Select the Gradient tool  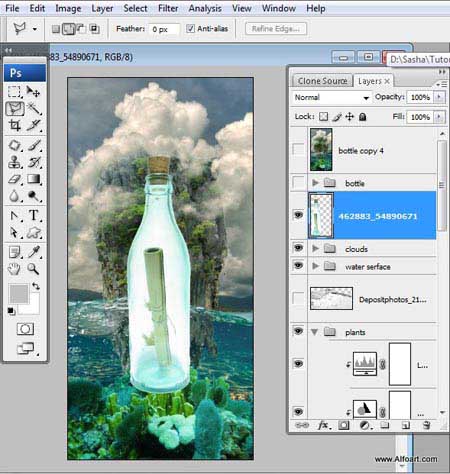pyautogui.click(x=34, y=179)
